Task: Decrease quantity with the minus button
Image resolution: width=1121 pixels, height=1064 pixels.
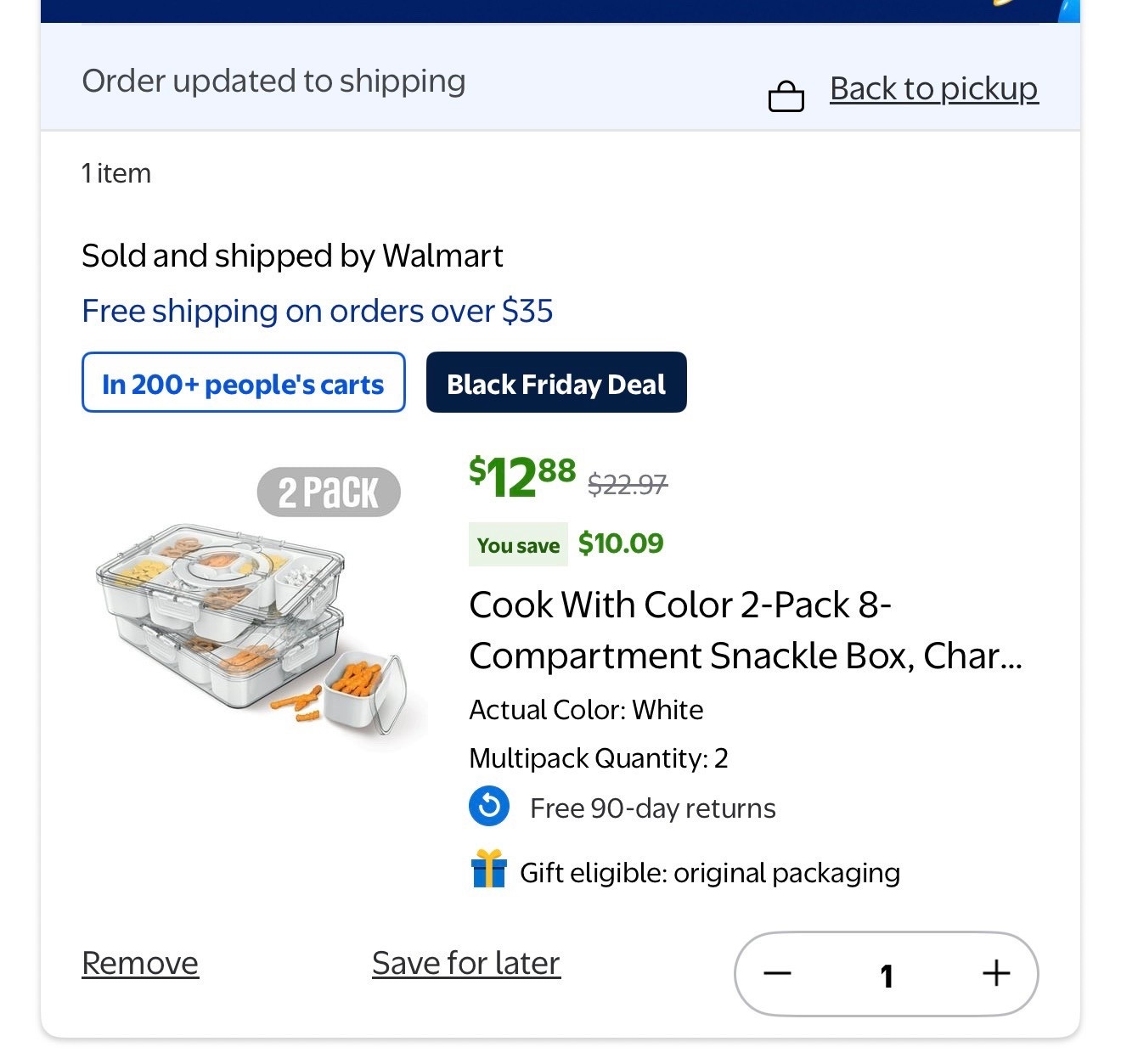Action: pos(777,973)
